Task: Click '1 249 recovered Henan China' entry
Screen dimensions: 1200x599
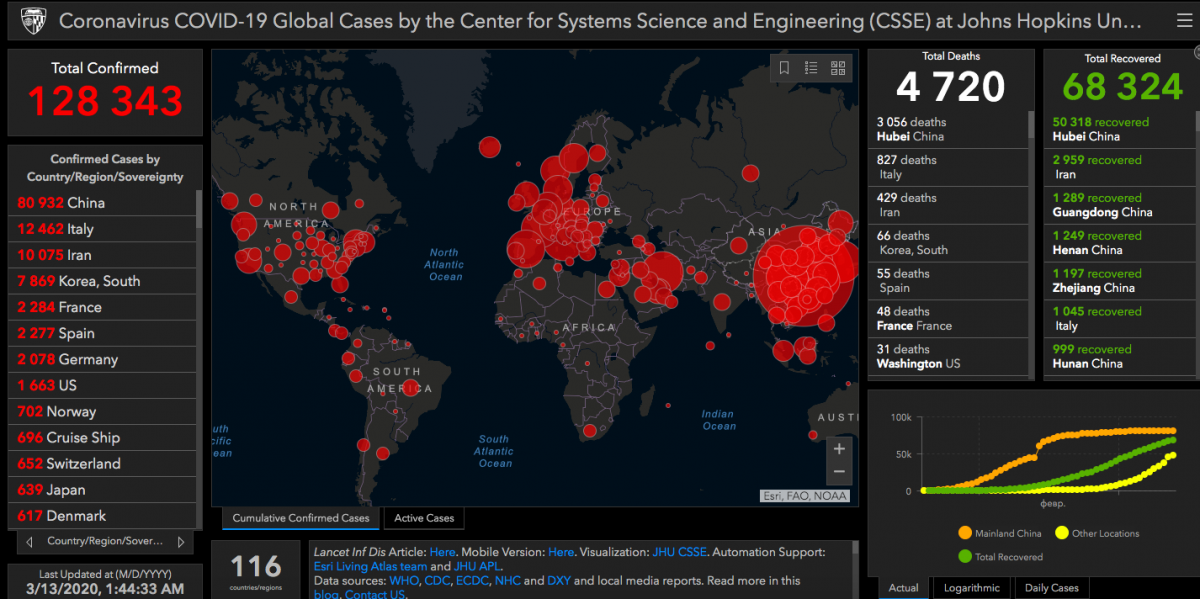Action: click(x=1120, y=243)
